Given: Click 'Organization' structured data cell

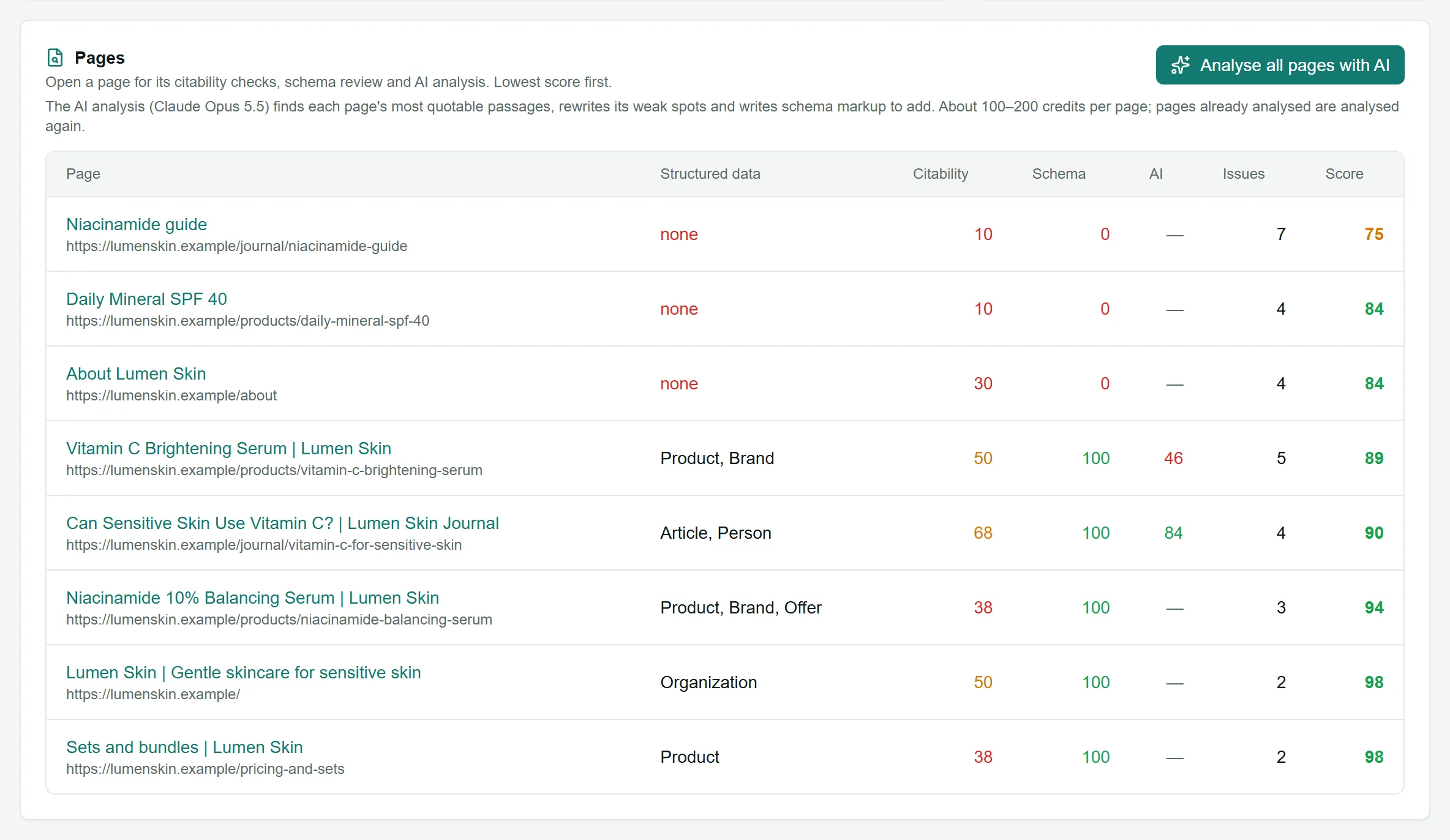Looking at the screenshot, I should tap(708, 682).
